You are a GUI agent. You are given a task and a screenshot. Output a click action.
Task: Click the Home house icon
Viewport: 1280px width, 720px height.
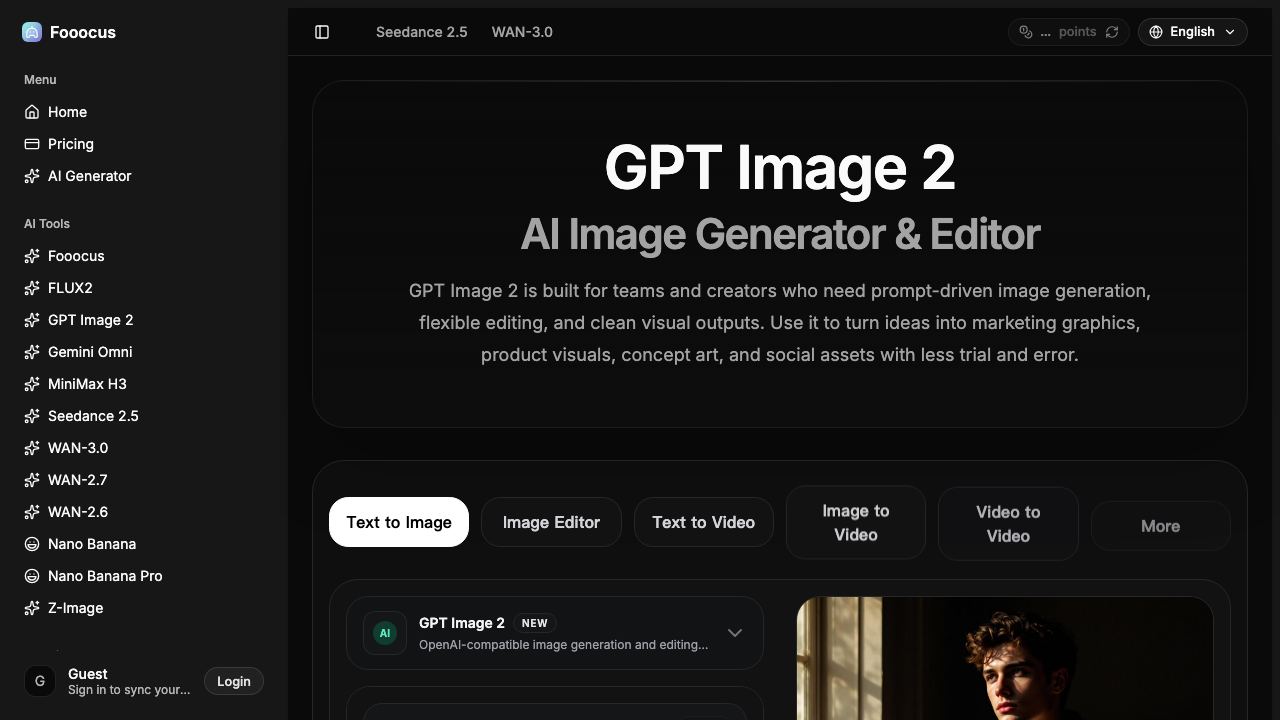click(x=32, y=112)
